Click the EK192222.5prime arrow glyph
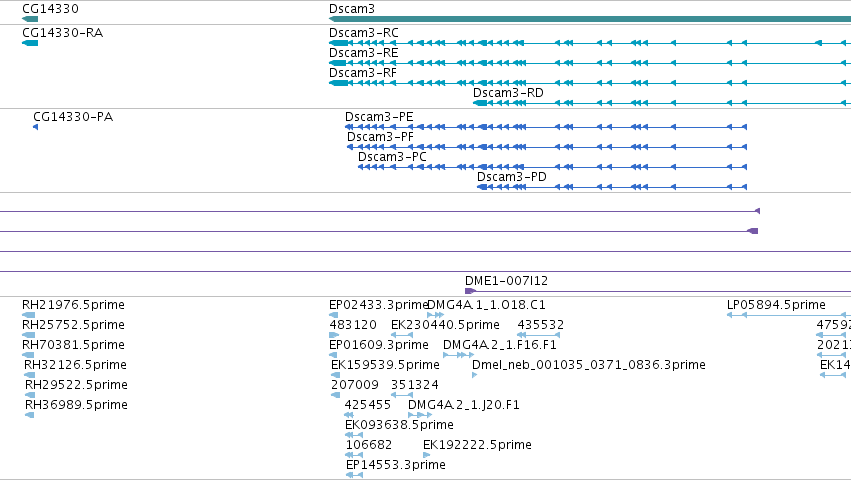 [x=427, y=455]
